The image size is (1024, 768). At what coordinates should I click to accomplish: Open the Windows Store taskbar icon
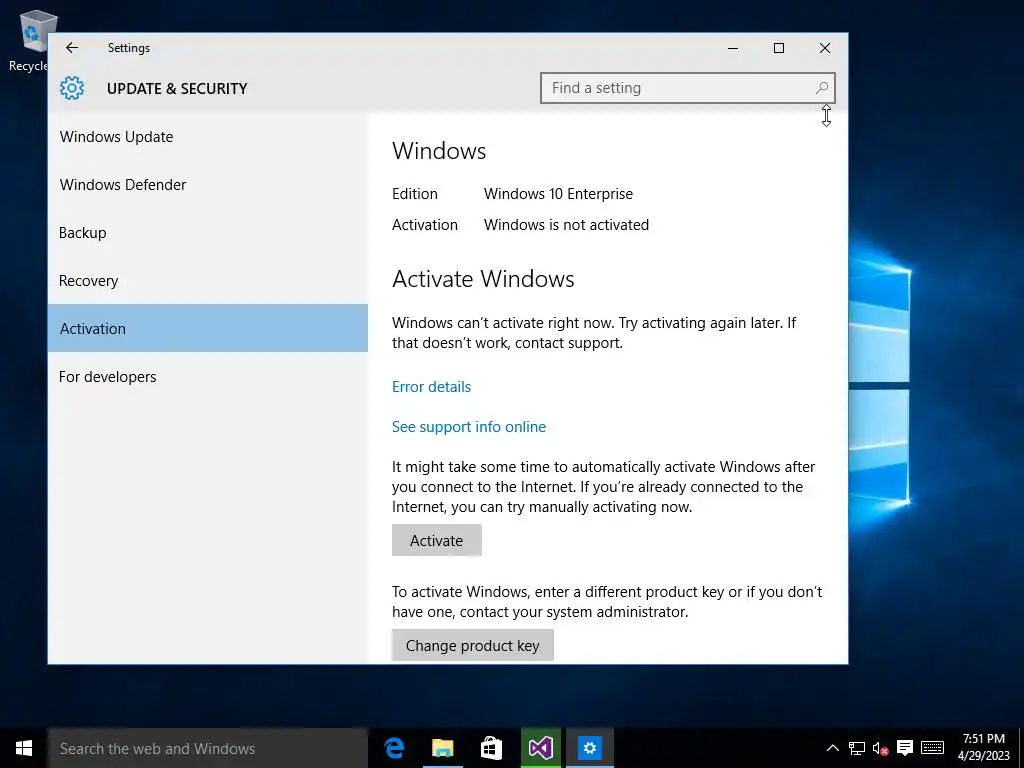coord(491,748)
